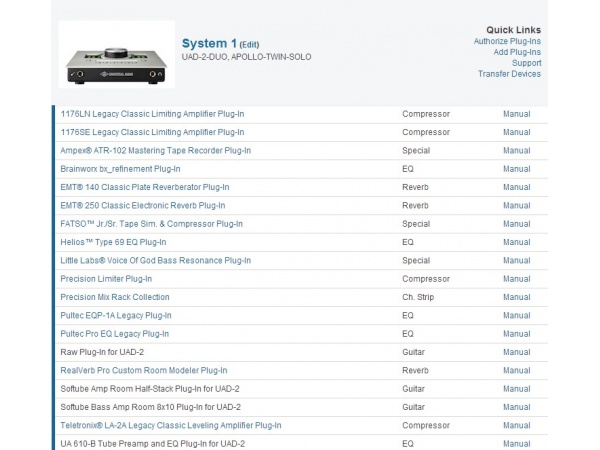The height and width of the screenshot is (450, 600).
Task: Select Softube Amp Room Half-Stack Plug-In text
Action: (x=150, y=389)
